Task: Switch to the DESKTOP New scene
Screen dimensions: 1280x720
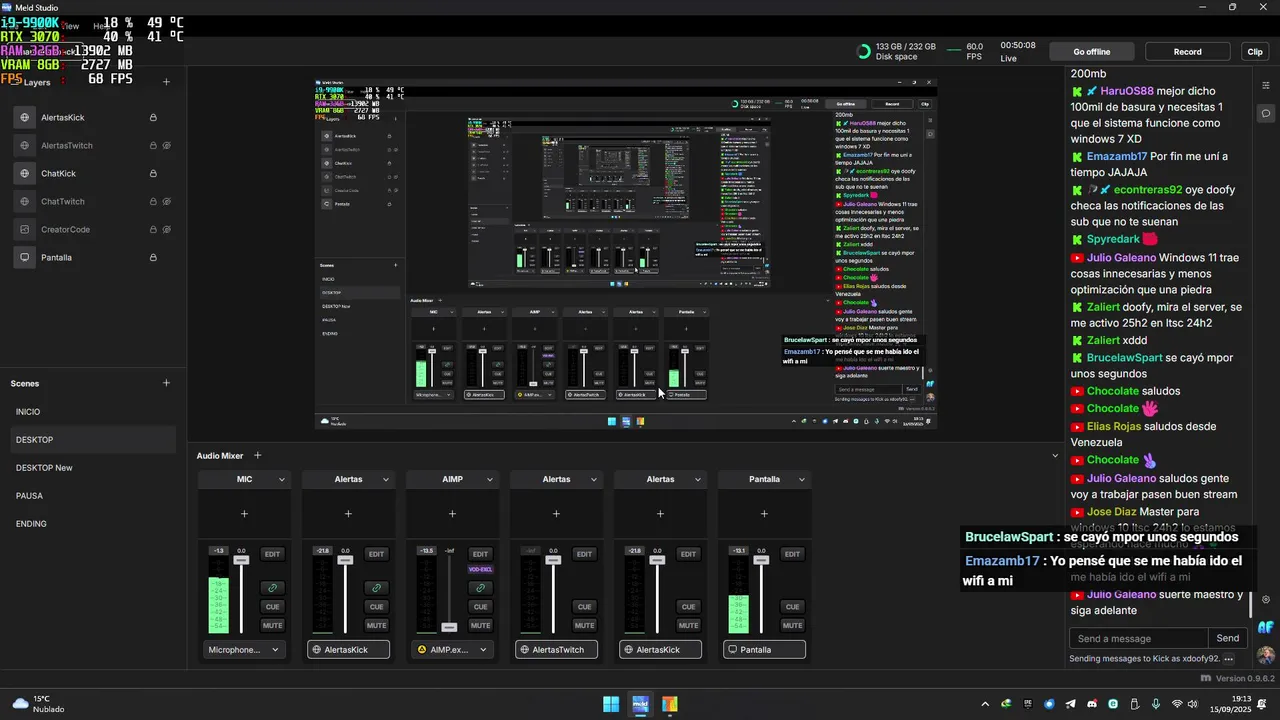Action: (93, 468)
